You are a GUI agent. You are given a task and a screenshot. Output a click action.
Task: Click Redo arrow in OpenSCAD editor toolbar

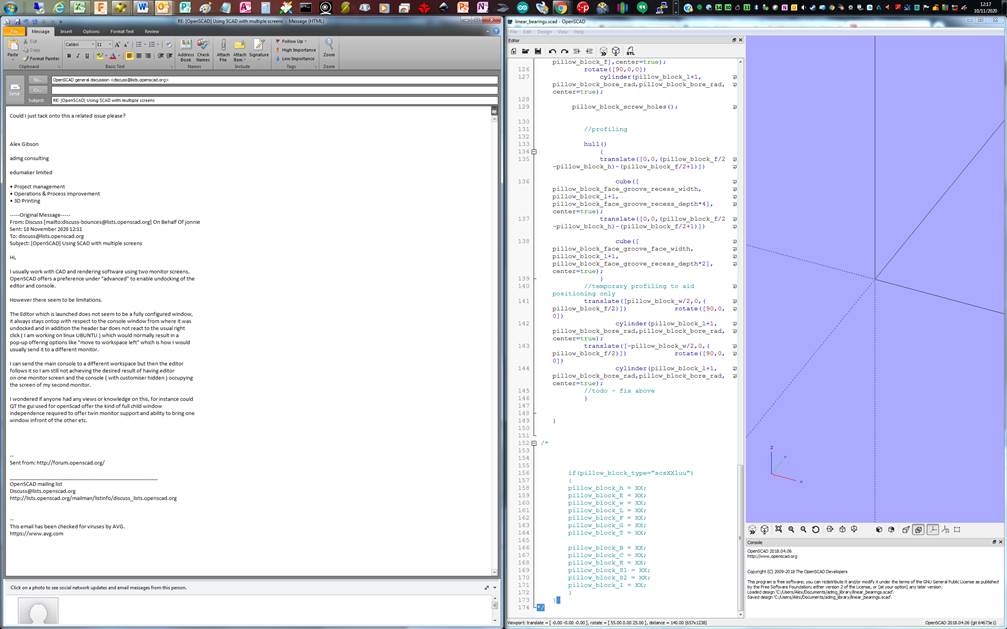(564, 51)
